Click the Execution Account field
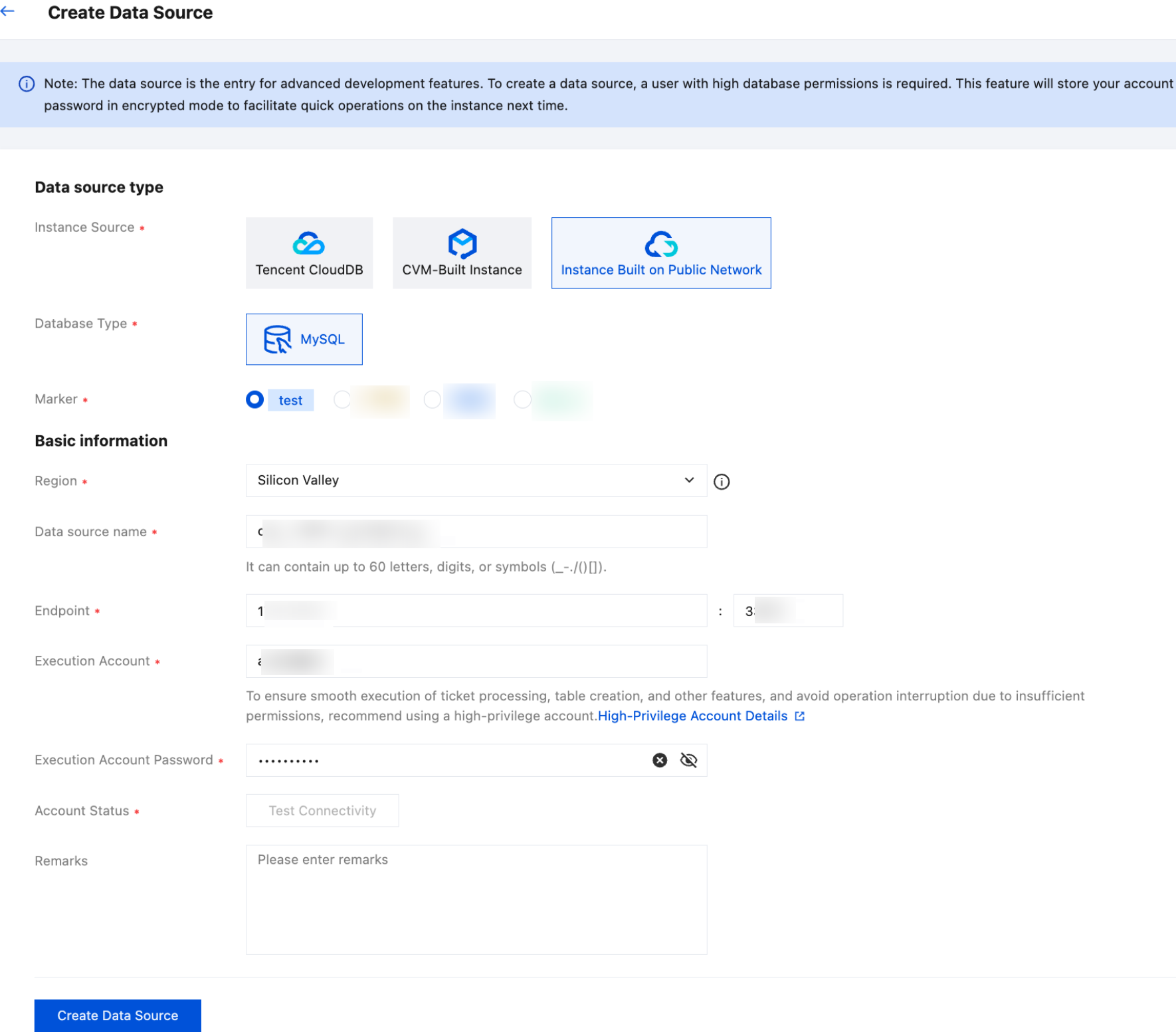The width and height of the screenshot is (1176, 1032). [476, 661]
